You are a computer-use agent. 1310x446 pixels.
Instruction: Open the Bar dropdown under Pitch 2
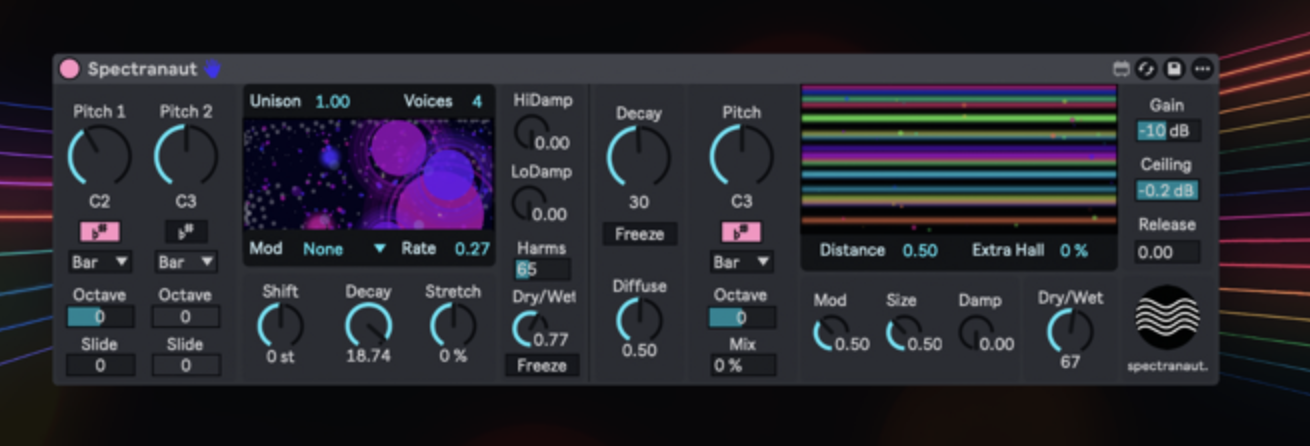[186, 262]
